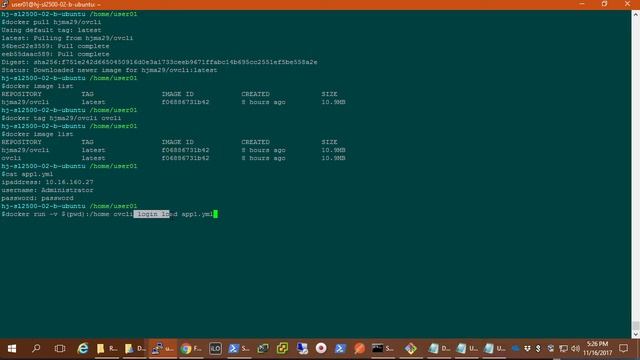Click the 'ovcli' repository row in image list
Image resolution: width=640 pixels, height=360 pixels.
coord(173,158)
